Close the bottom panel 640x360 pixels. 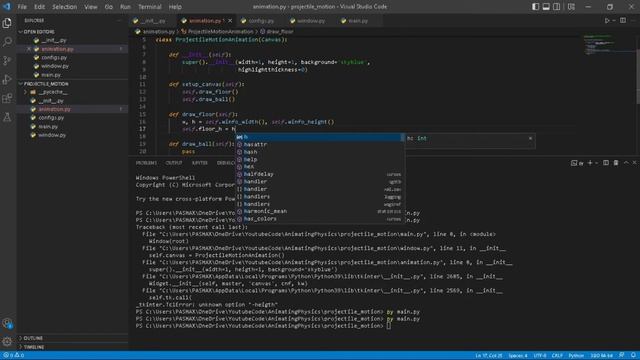tap(635, 163)
